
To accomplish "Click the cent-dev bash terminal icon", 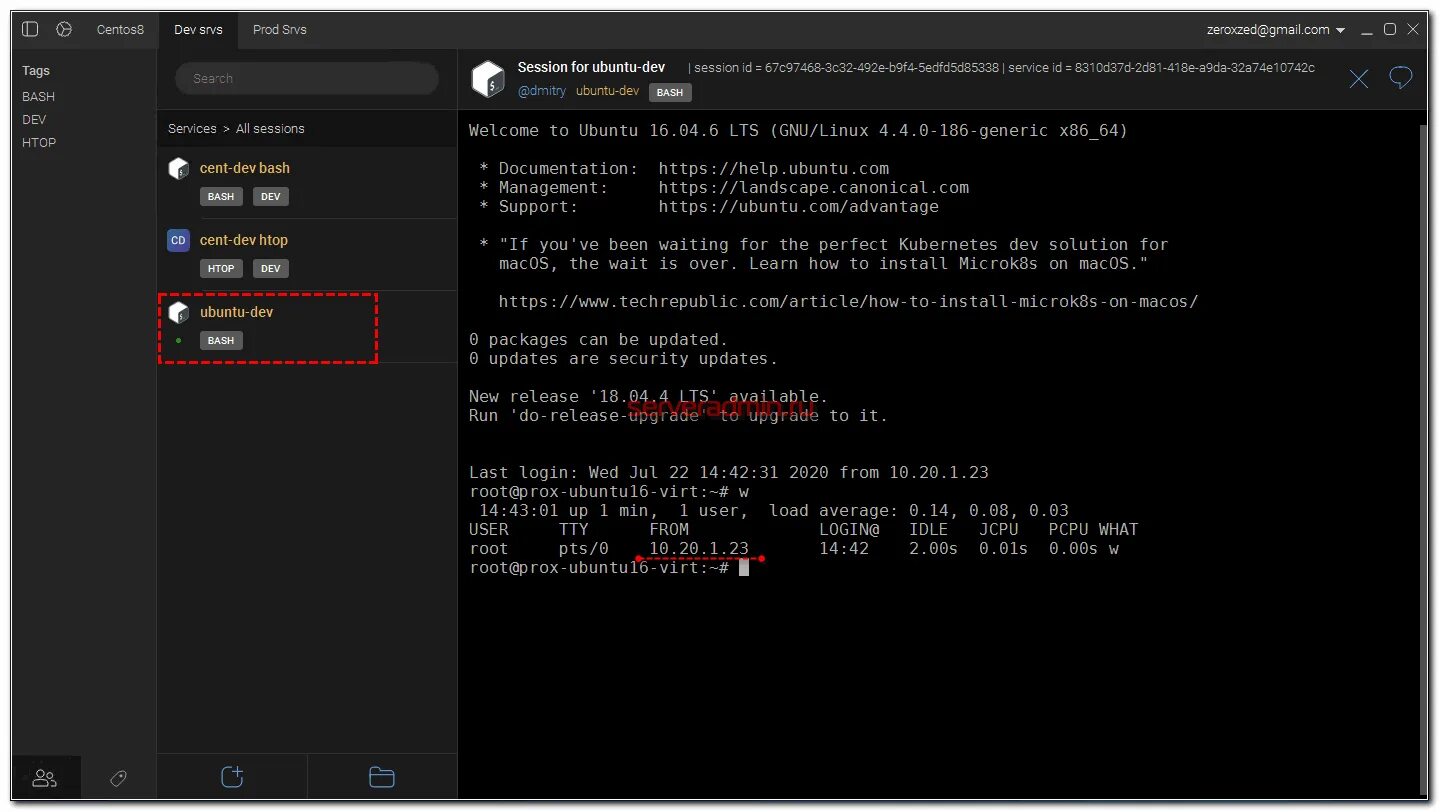I will (179, 168).
